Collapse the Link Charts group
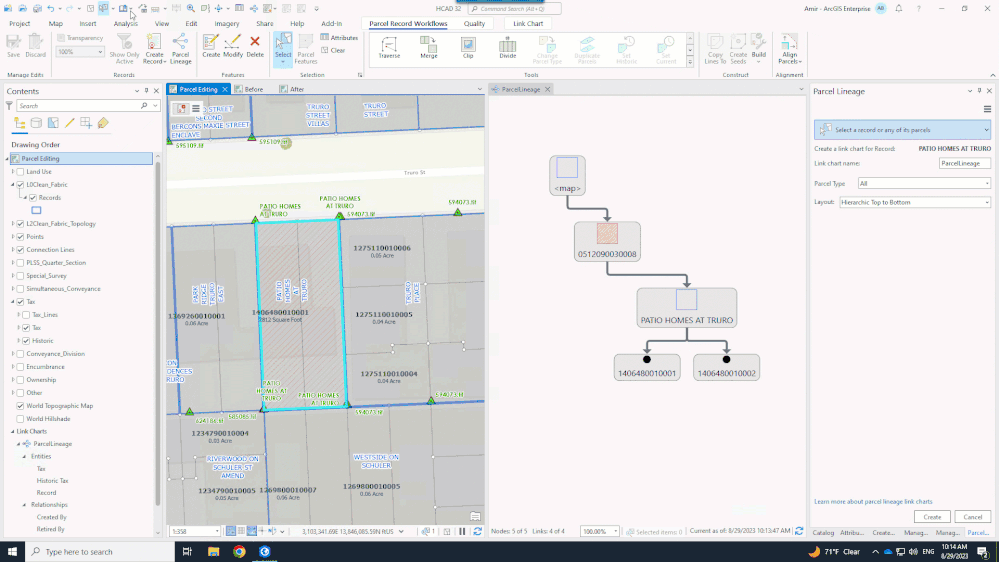The width and height of the screenshot is (999, 562). pos(12,431)
